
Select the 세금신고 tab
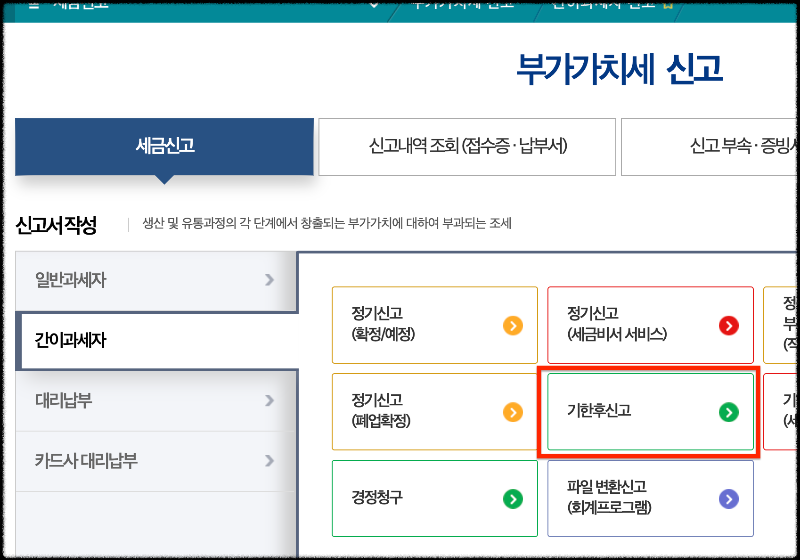pyautogui.click(x=164, y=147)
